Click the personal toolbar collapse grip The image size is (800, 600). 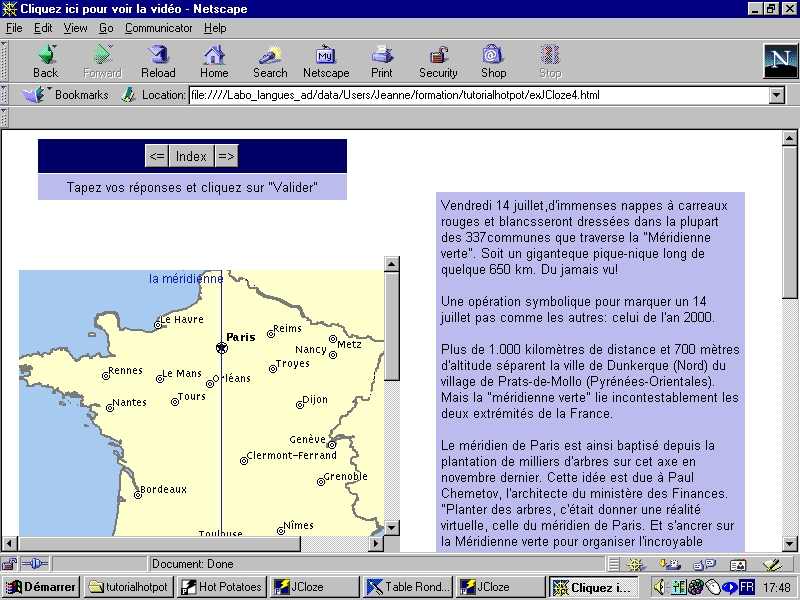tap(4, 117)
